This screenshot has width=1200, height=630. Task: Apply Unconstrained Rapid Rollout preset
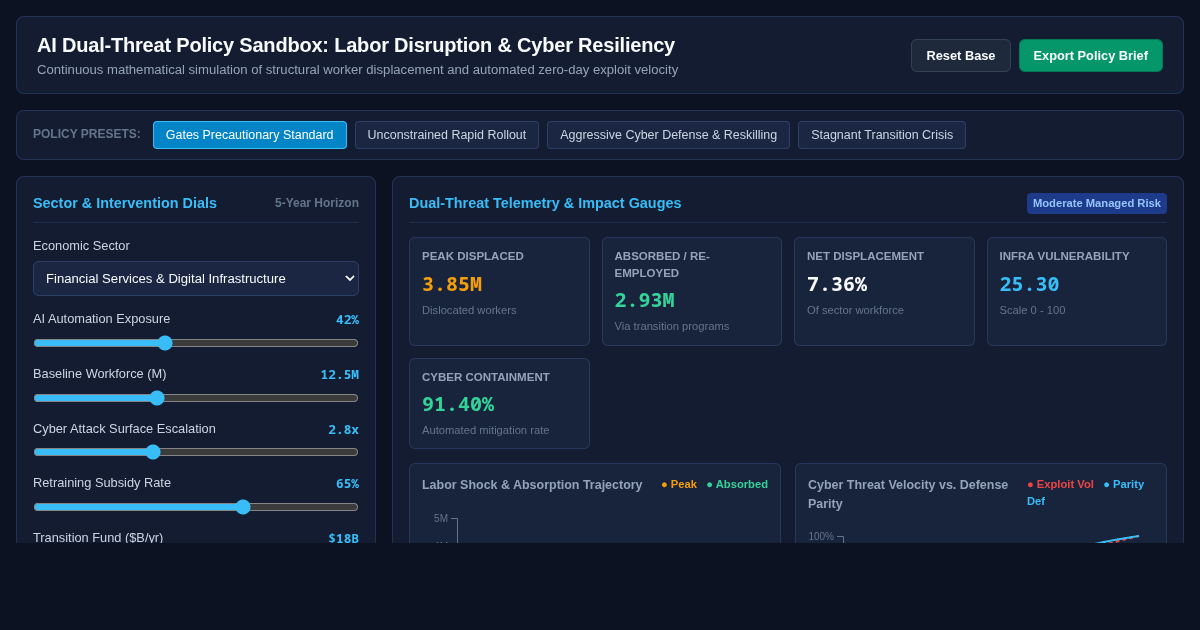[447, 135]
